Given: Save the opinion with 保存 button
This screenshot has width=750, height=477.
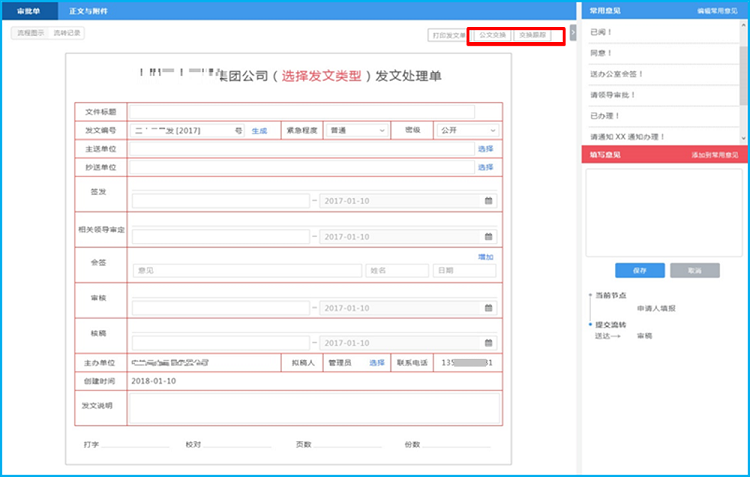Looking at the screenshot, I should pos(626,270).
